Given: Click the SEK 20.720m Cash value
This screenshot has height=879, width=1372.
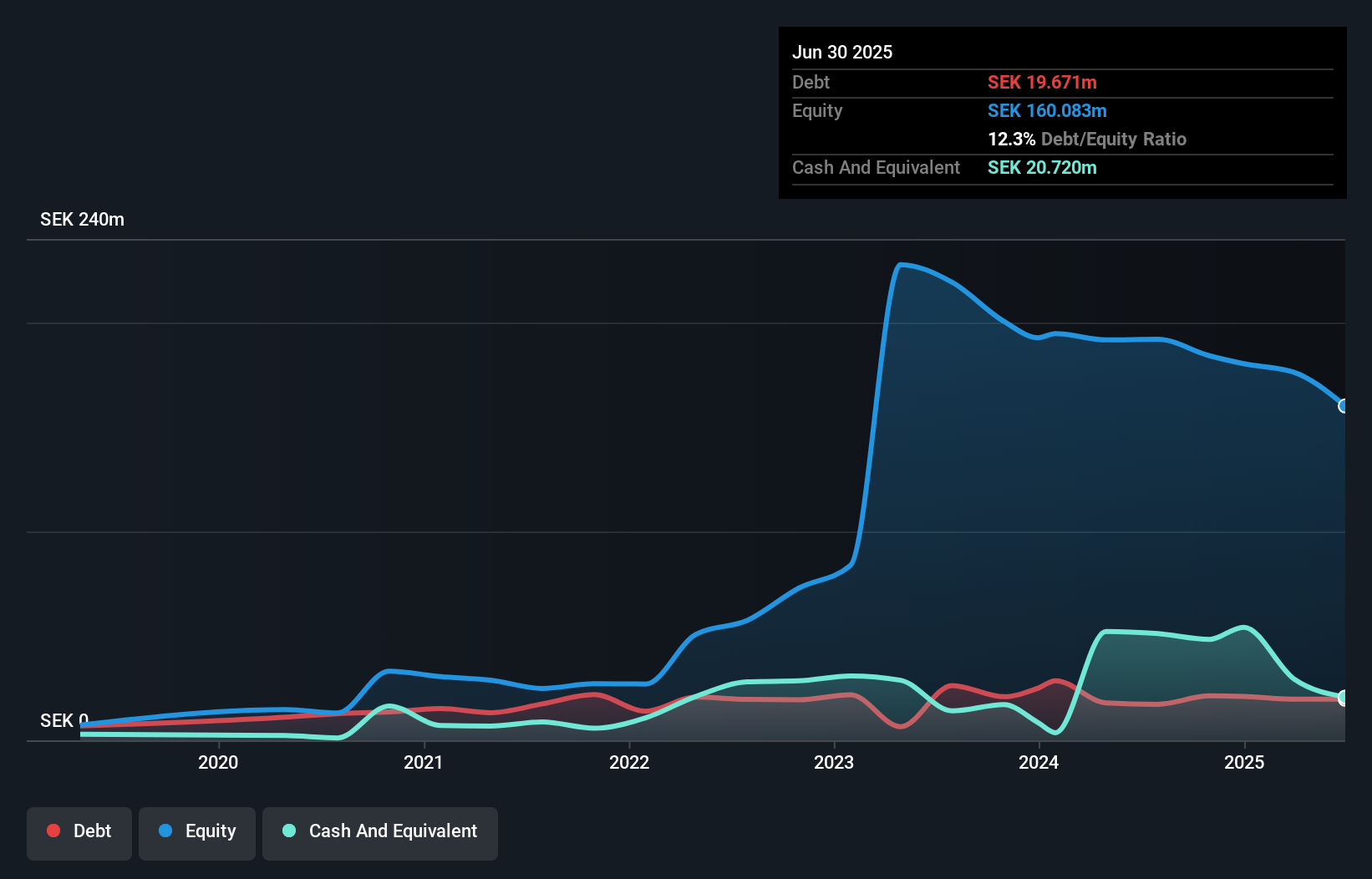Looking at the screenshot, I should click(x=1041, y=167).
